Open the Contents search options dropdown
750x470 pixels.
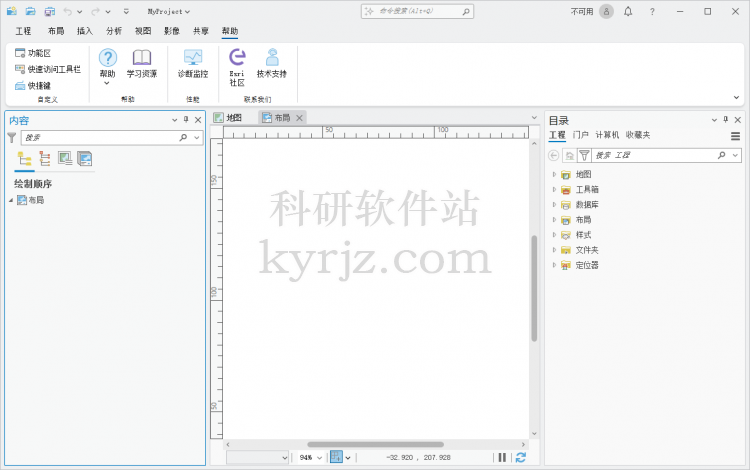197,138
